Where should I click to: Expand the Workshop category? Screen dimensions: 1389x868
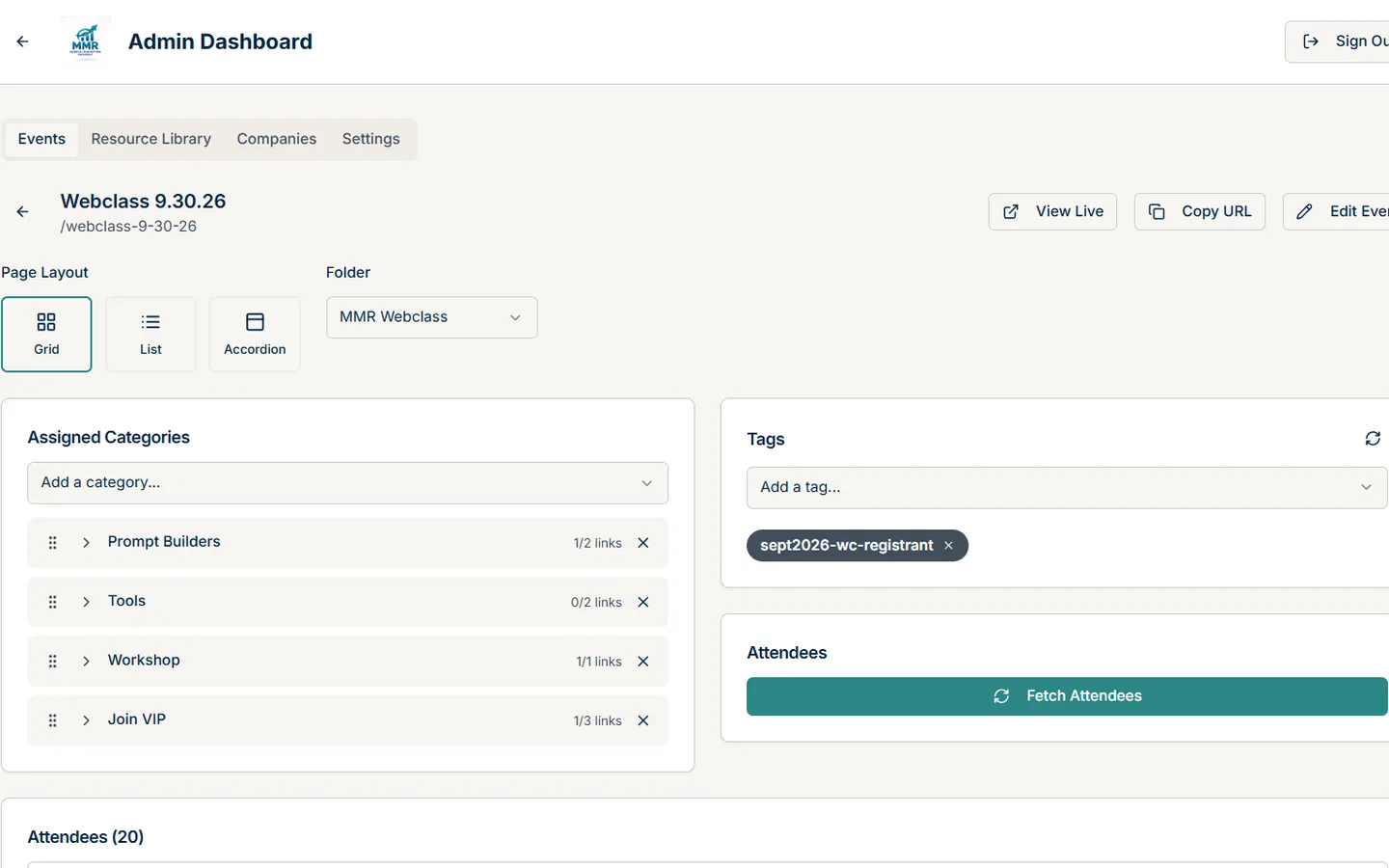86,662
